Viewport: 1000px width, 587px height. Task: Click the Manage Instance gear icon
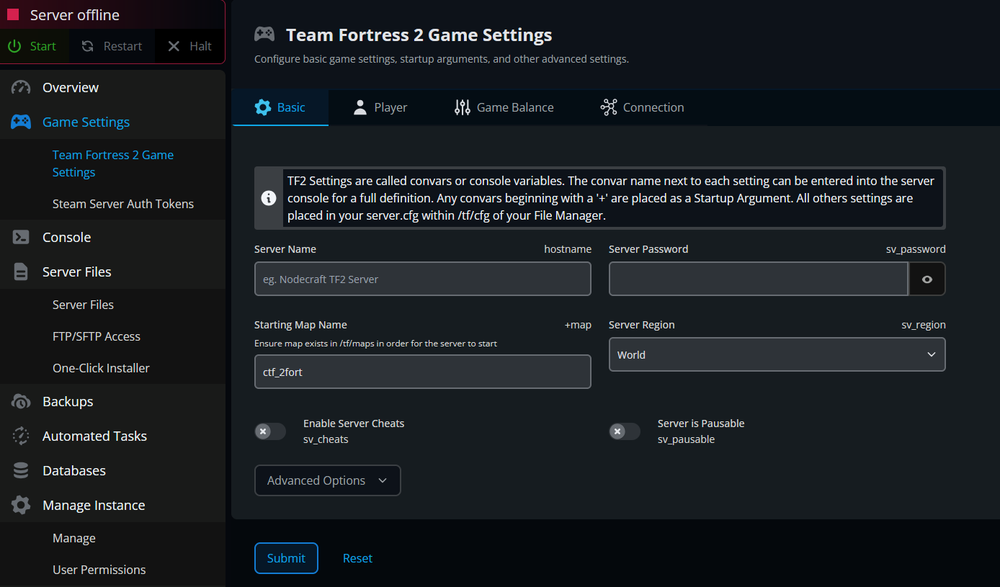(x=22, y=505)
